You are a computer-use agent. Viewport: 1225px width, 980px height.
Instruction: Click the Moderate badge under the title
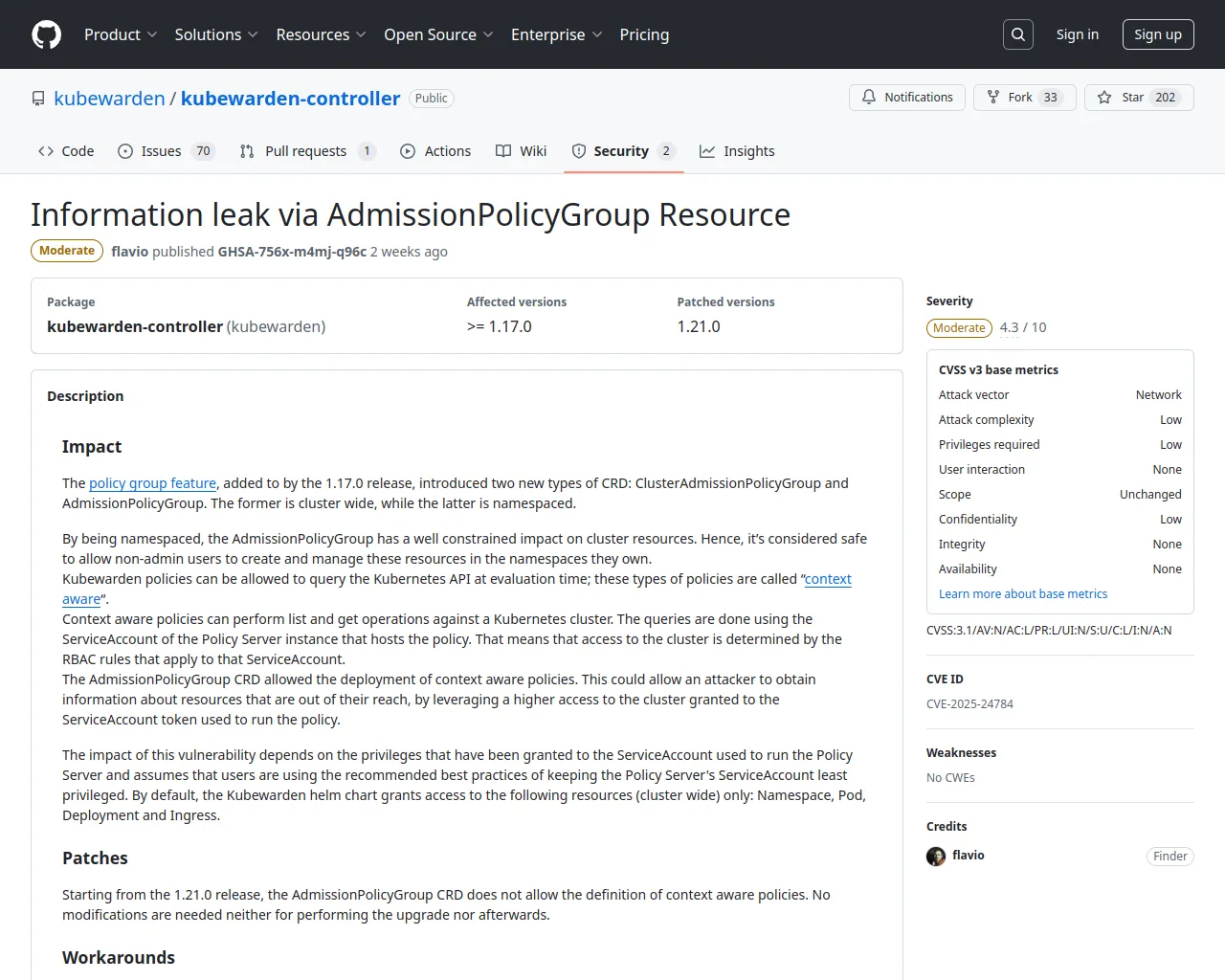point(67,251)
